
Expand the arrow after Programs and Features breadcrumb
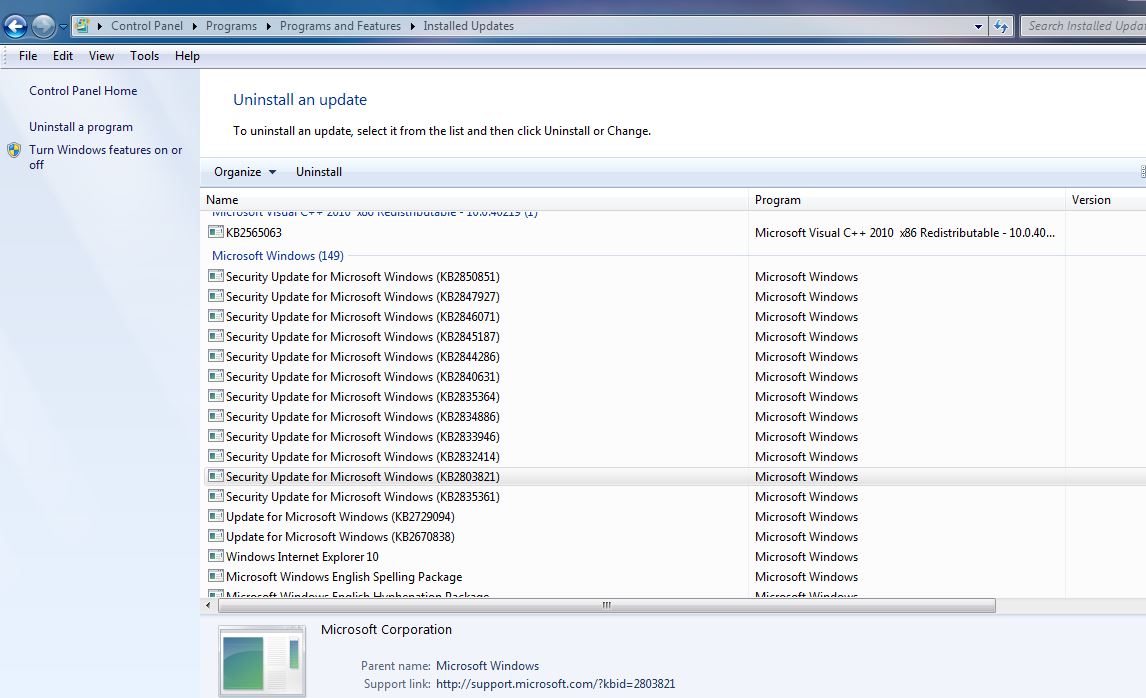click(x=412, y=26)
